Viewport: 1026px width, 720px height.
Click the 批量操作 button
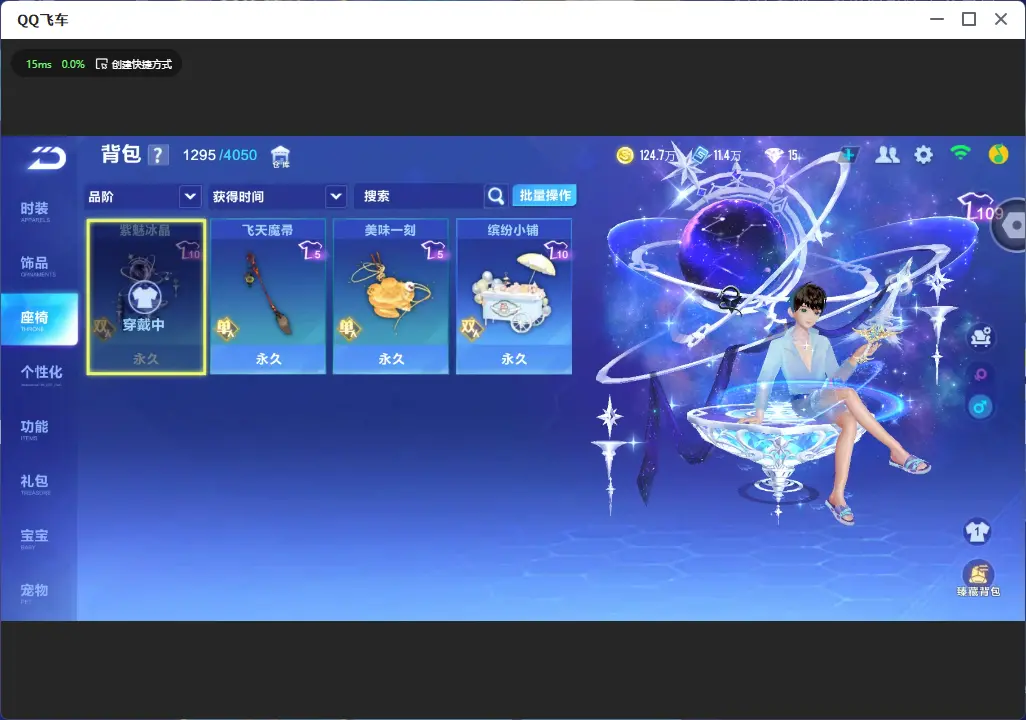tap(544, 195)
